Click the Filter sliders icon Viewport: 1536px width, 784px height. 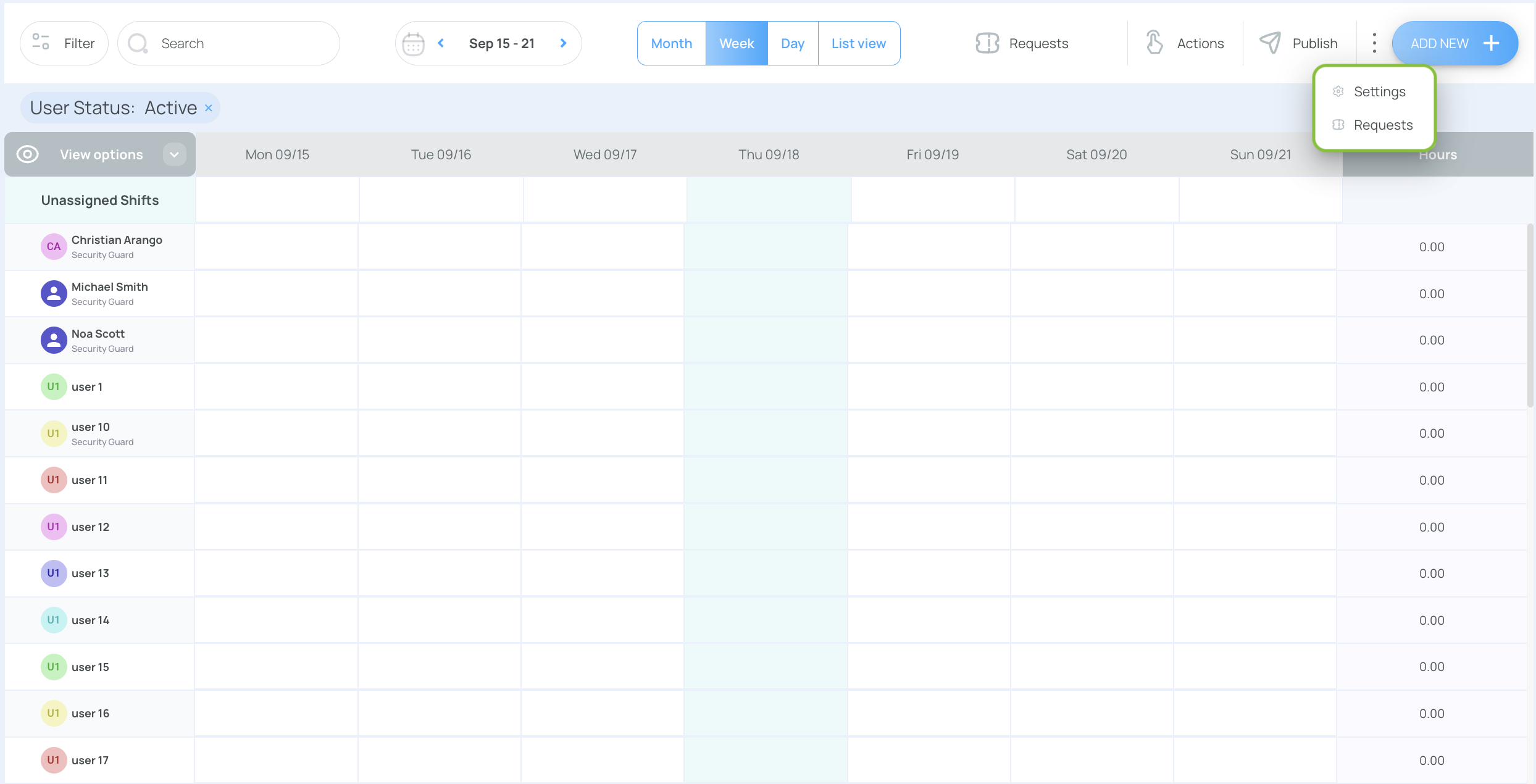[x=41, y=43]
